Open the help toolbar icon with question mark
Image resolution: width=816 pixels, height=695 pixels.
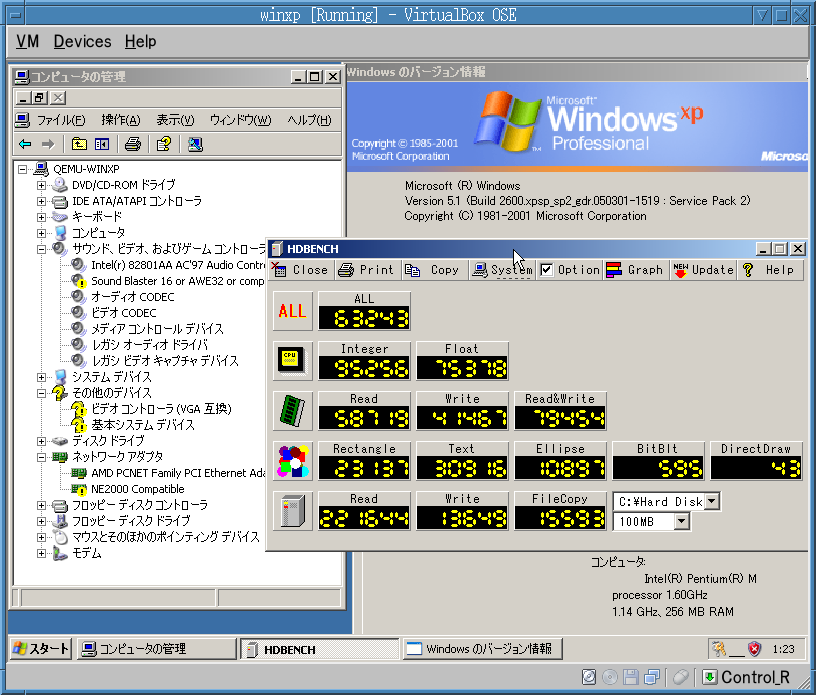(164, 144)
